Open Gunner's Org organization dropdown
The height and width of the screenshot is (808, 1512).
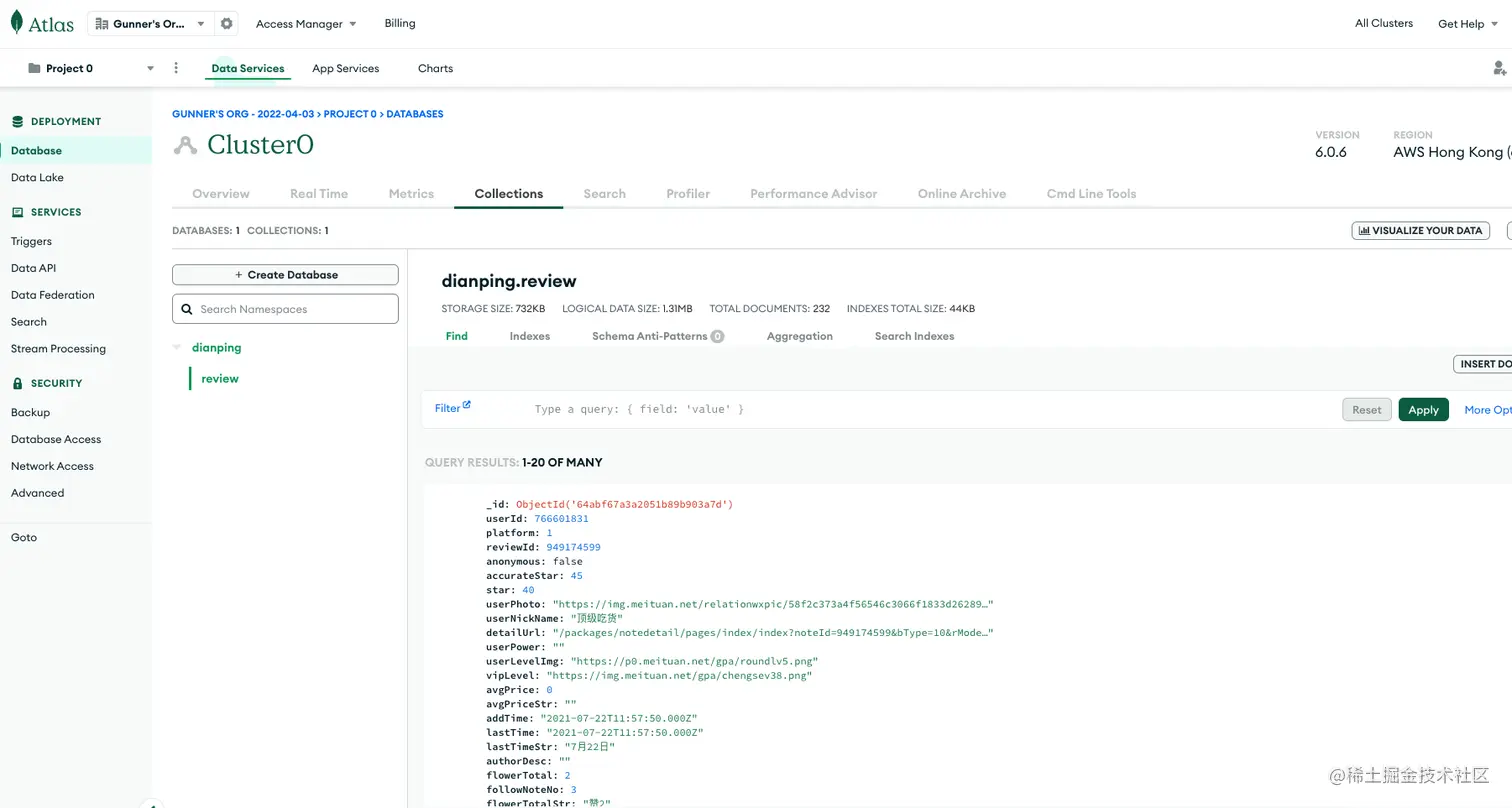coord(150,23)
